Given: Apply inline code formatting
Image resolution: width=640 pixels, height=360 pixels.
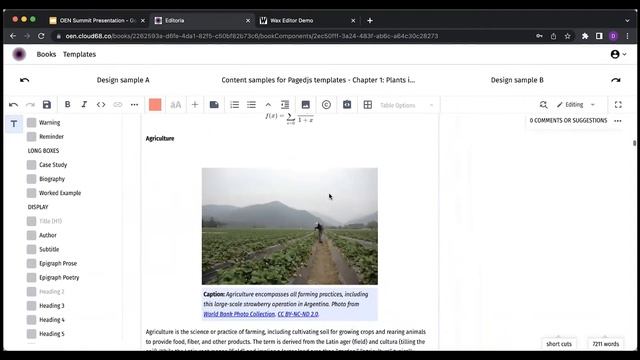Looking at the screenshot, I should coord(101,105).
